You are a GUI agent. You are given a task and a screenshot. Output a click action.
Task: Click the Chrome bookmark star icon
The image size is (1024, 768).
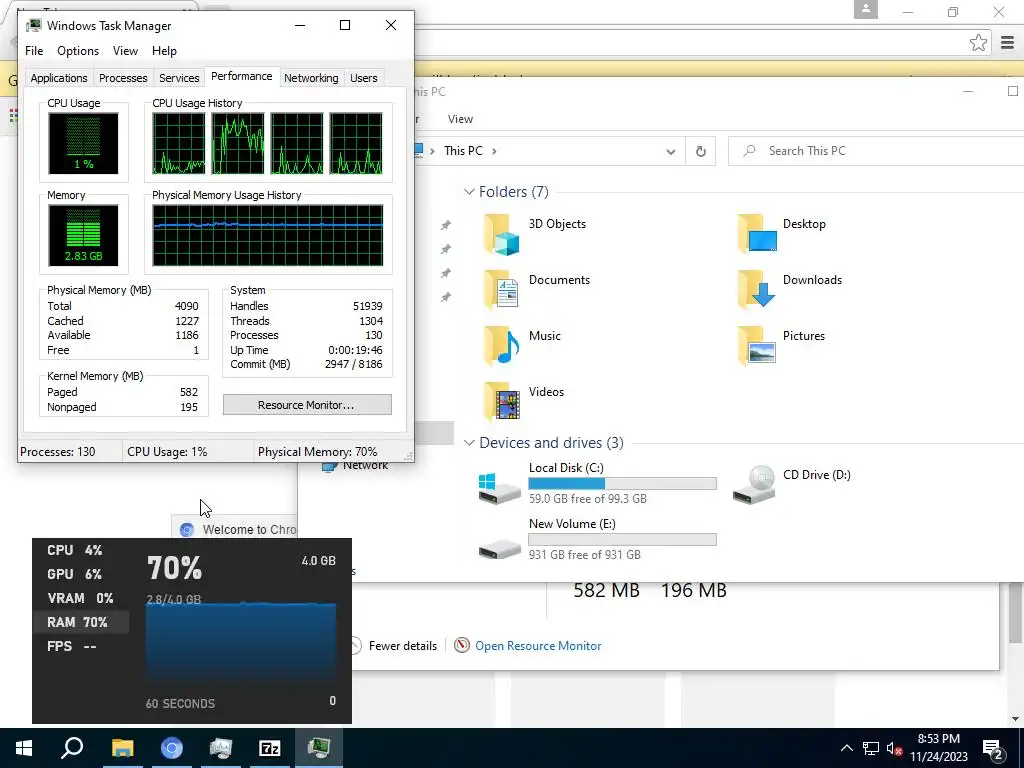pyautogui.click(x=978, y=43)
